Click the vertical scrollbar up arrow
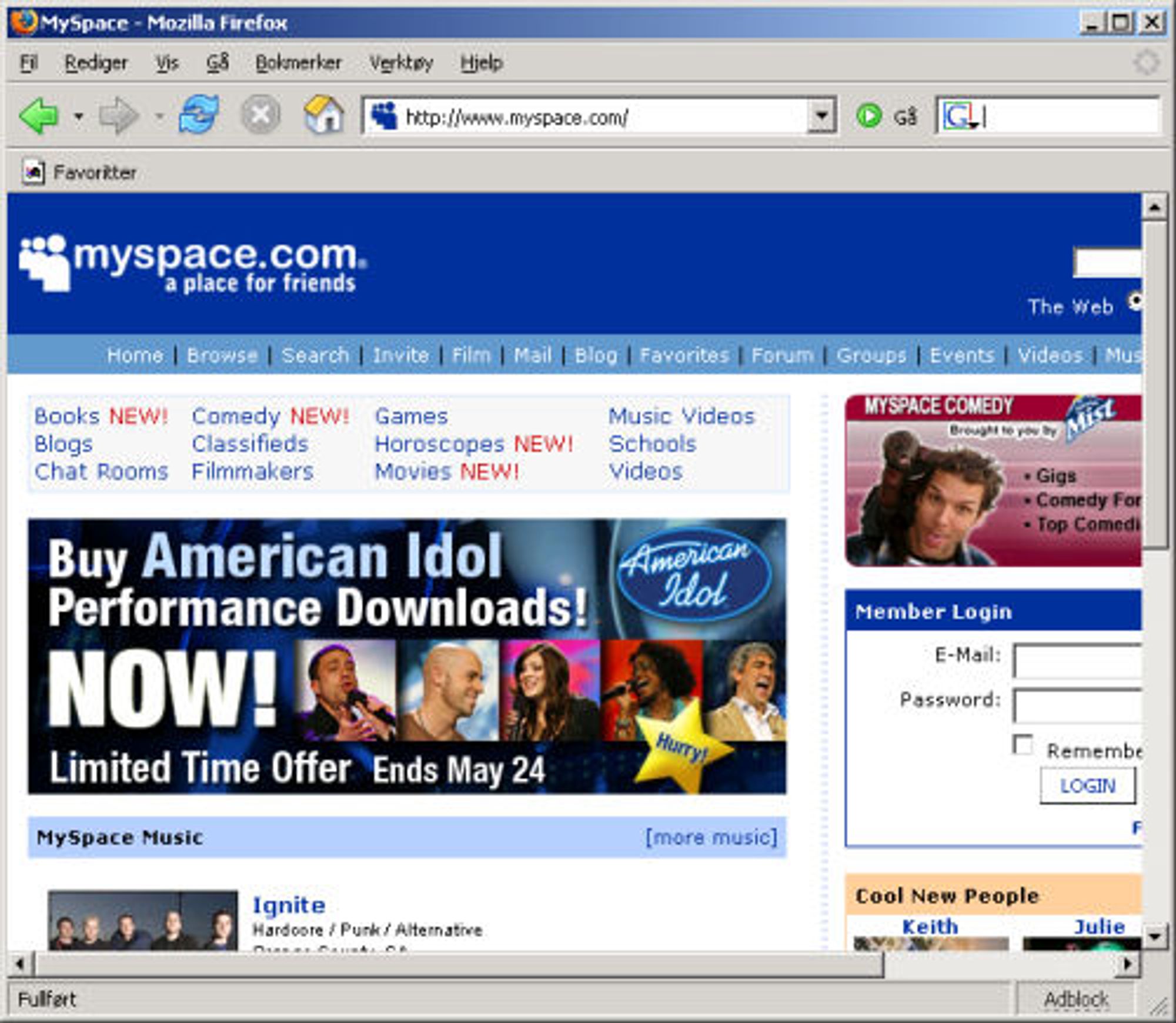The width and height of the screenshot is (1176, 1023). [1154, 207]
